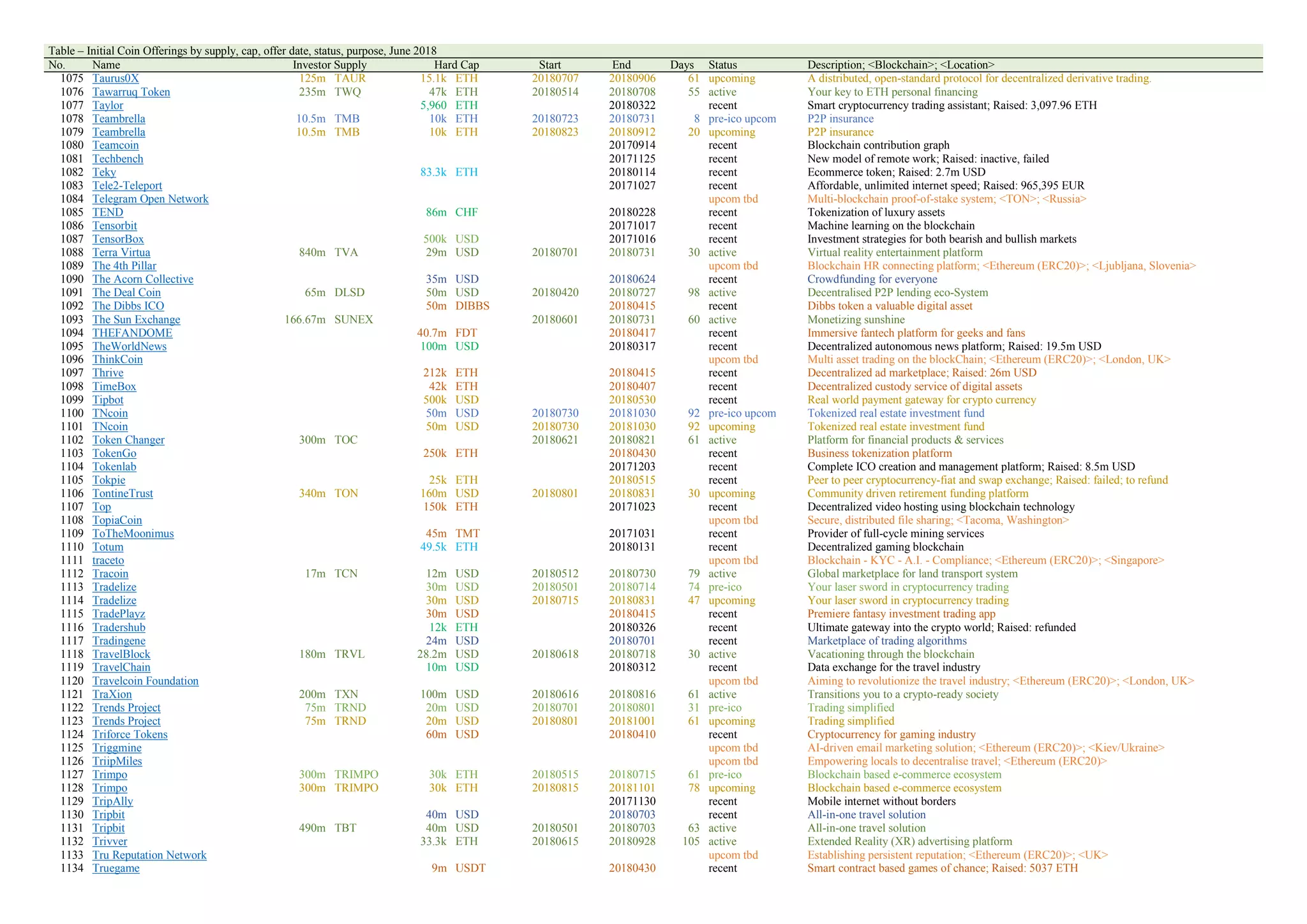
Task: Open the Telegram Open Network link
Action: click(150, 199)
